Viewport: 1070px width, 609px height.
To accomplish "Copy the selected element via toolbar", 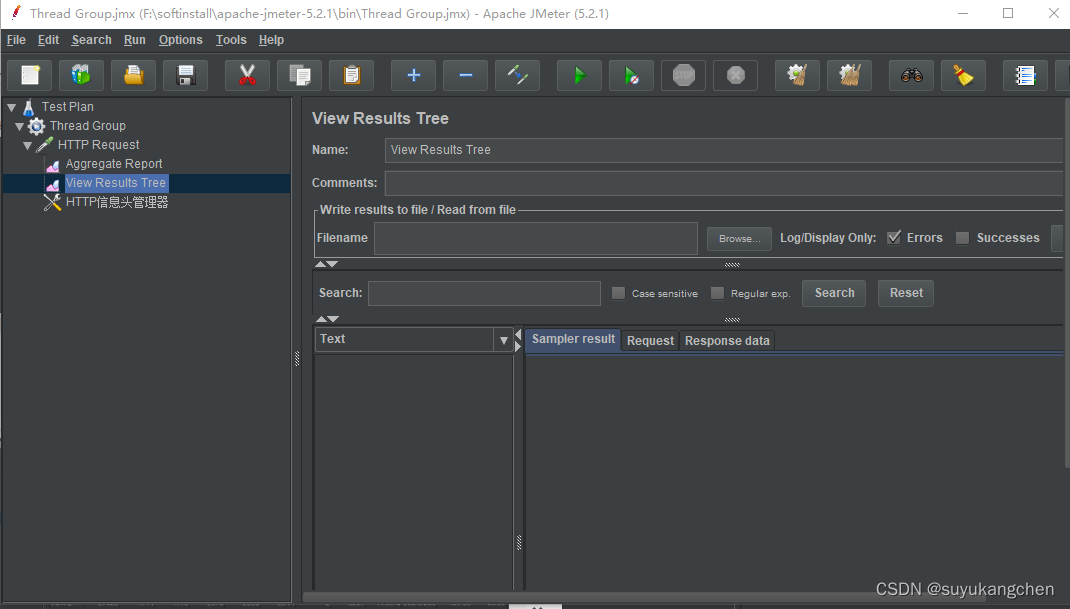I will click(x=300, y=75).
